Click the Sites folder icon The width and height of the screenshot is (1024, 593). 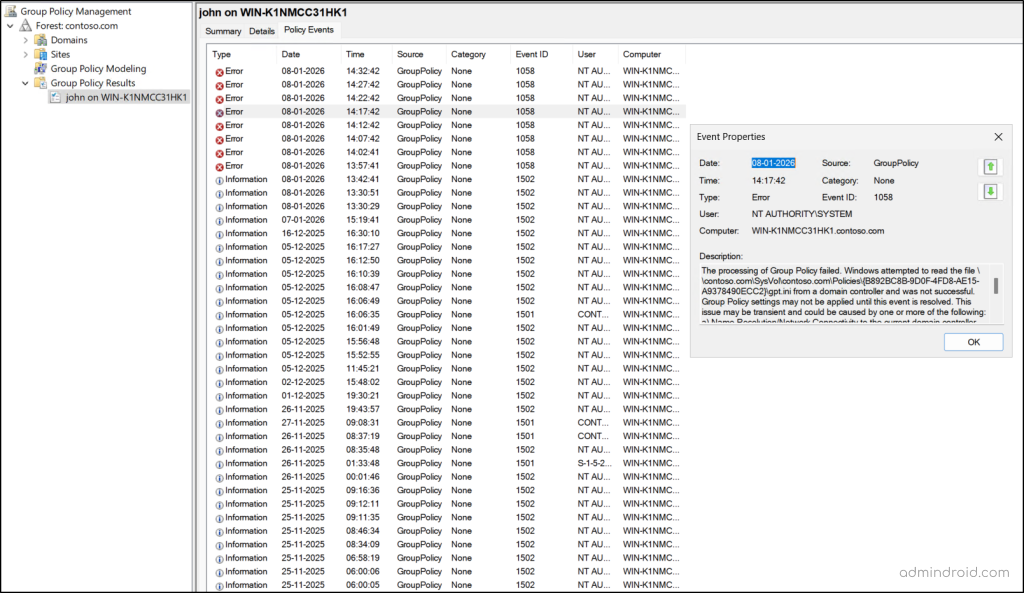[x=43, y=54]
